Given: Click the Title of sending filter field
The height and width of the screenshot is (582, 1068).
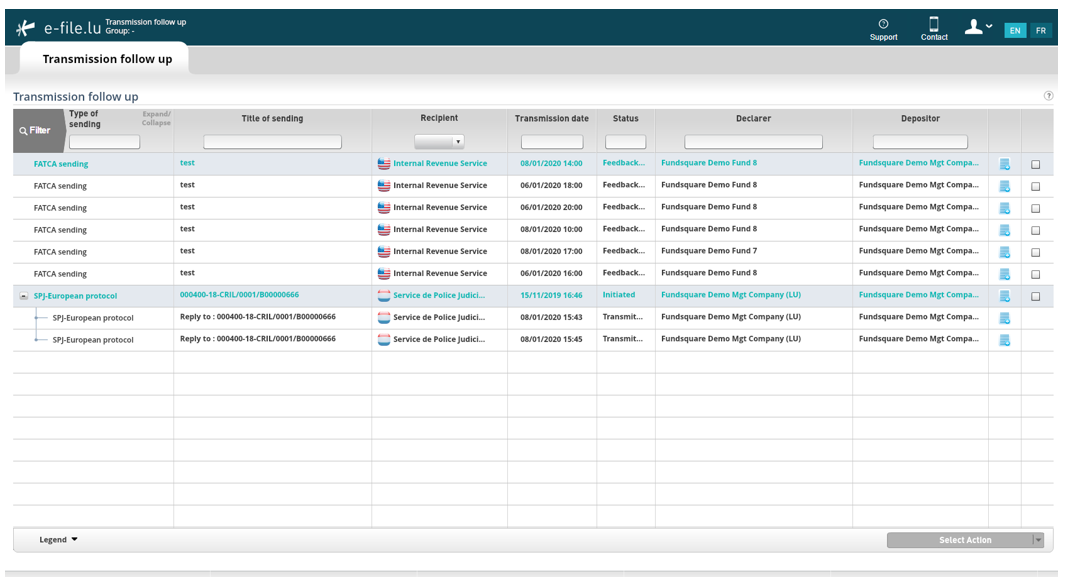Looking at the screenshot, I should (272, 142).
